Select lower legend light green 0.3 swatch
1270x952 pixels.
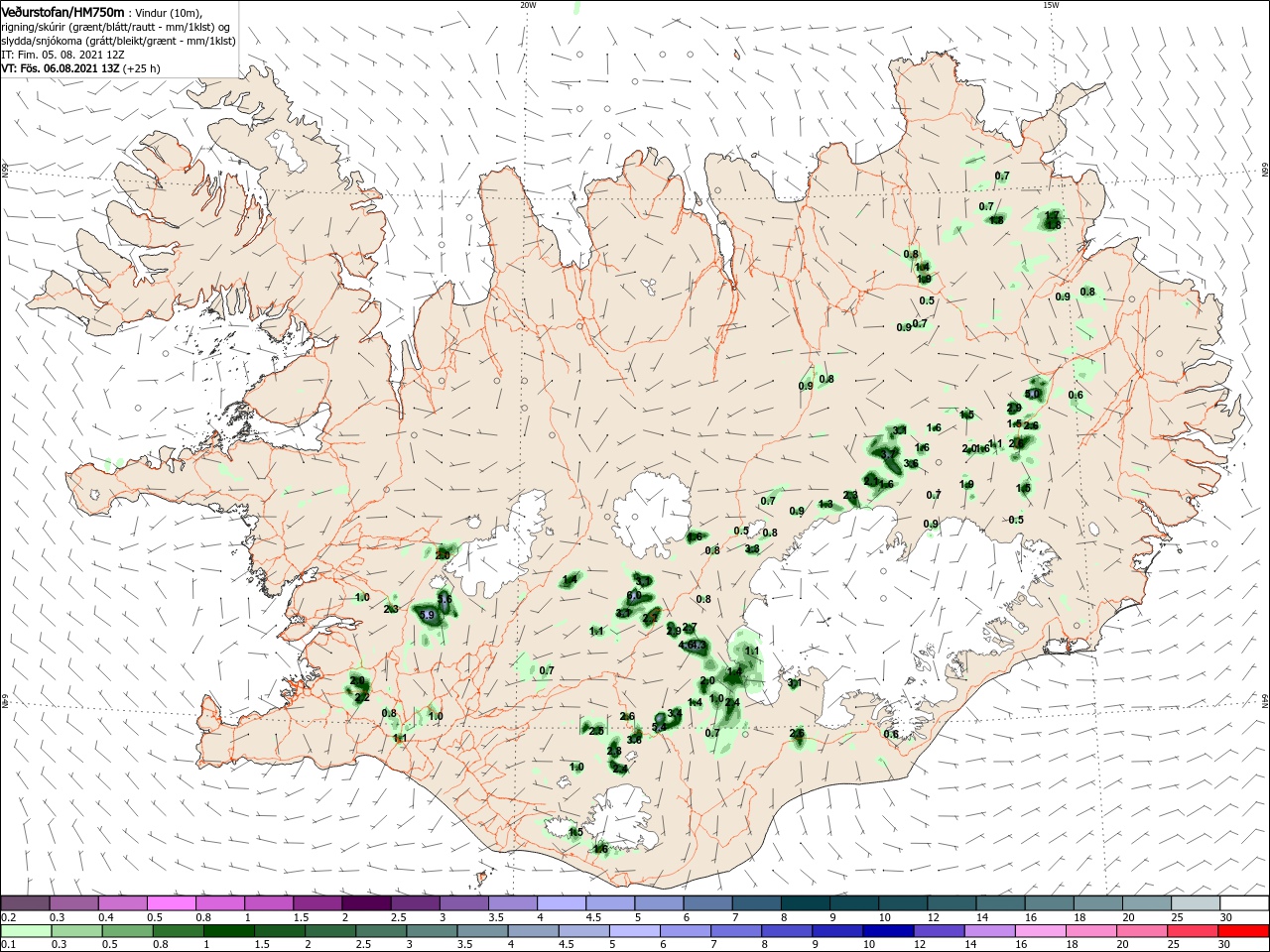pos(74,930)
